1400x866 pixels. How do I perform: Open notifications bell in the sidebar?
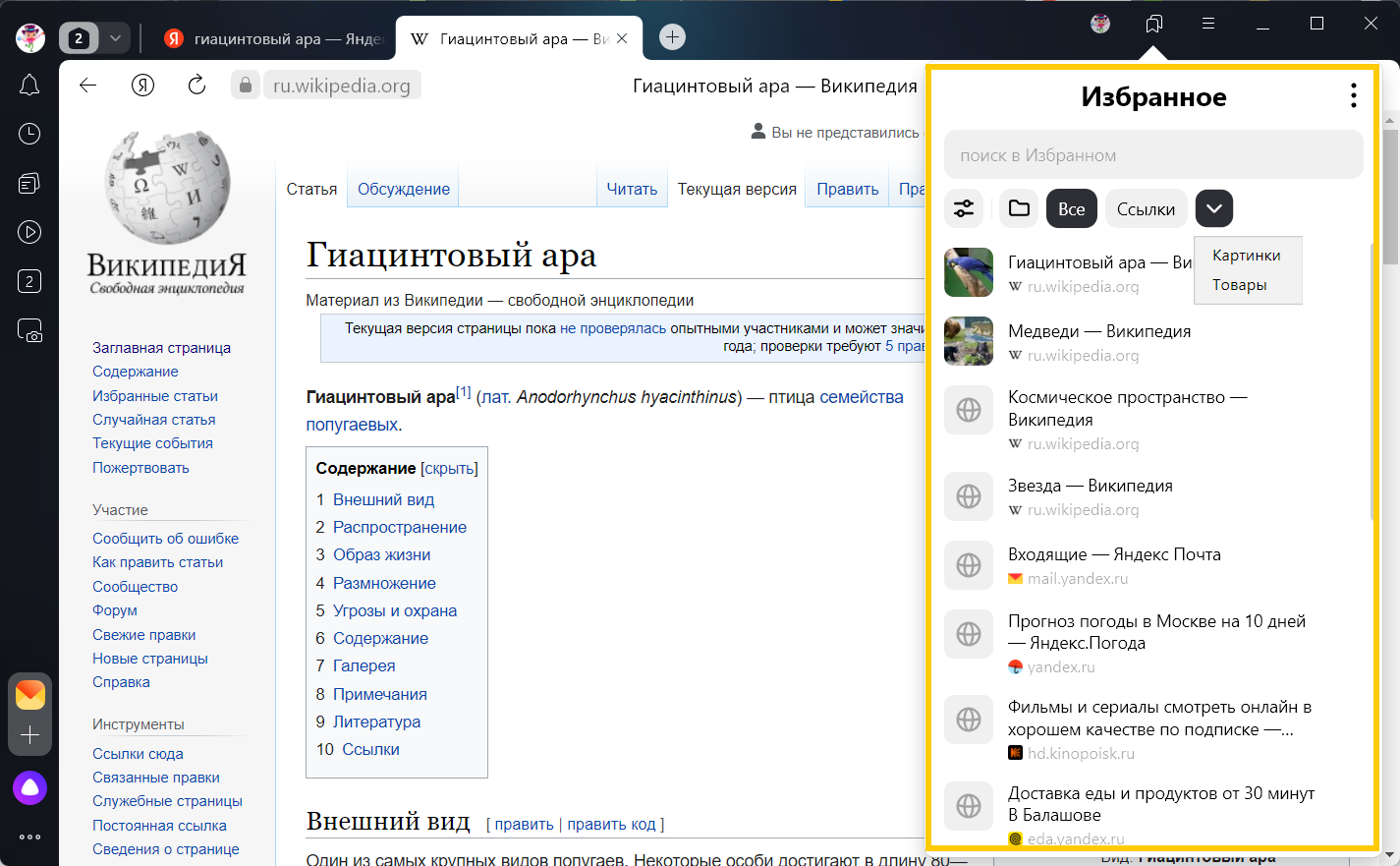[x=29, y=86]
